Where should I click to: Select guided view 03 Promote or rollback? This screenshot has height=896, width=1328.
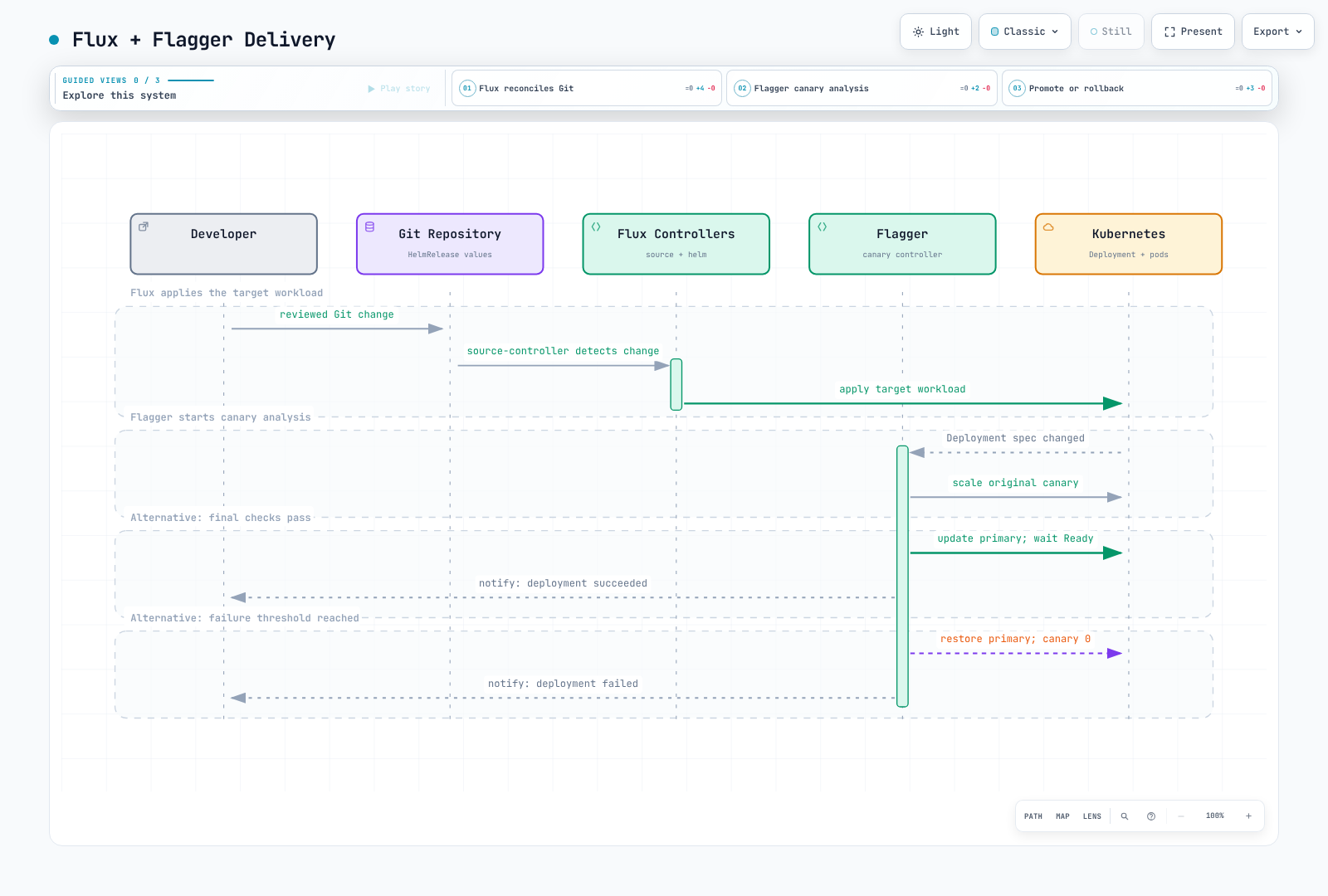coord(1137,88)
